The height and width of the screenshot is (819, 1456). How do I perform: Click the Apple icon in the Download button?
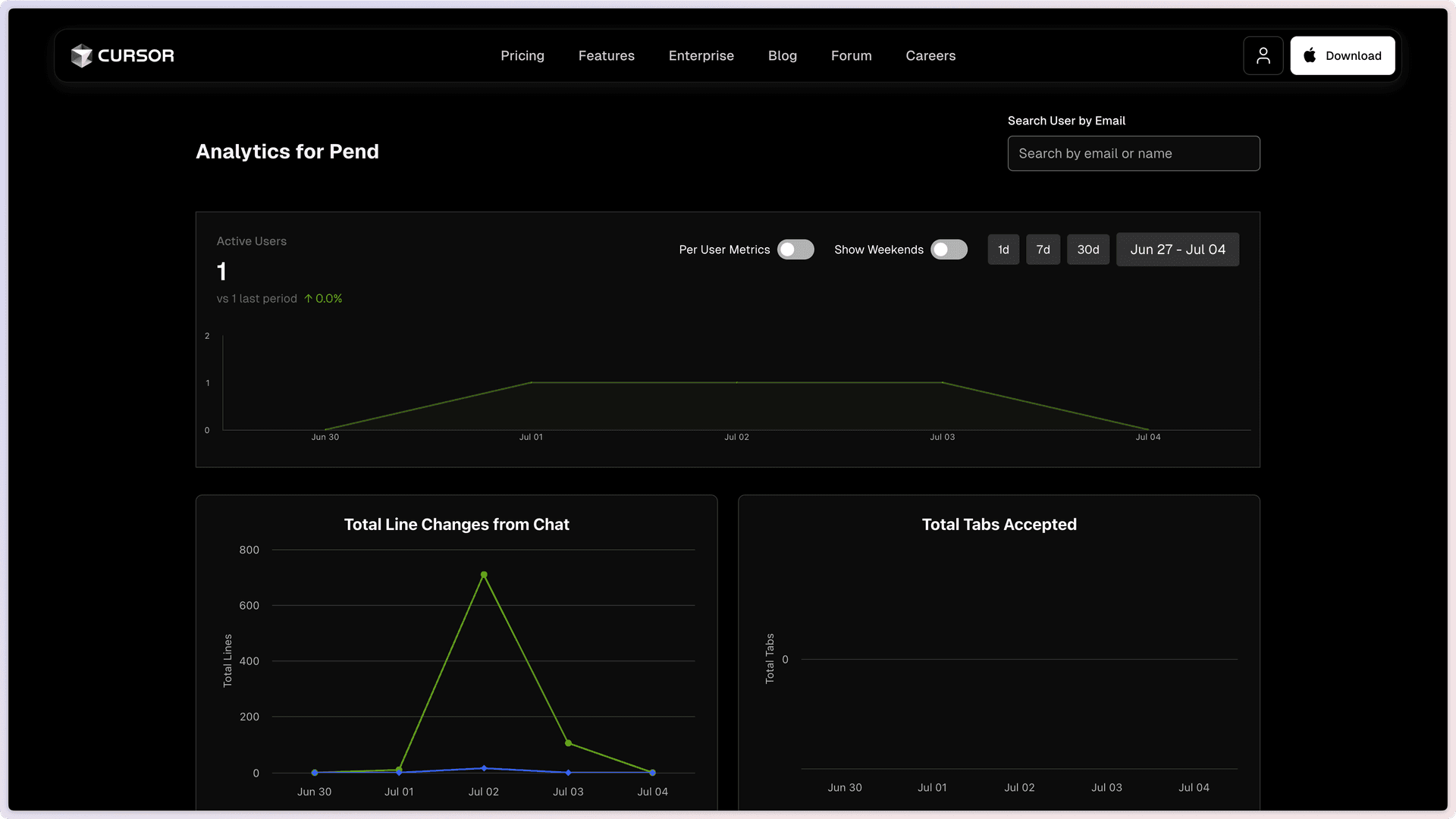[x=1309, y=55]
